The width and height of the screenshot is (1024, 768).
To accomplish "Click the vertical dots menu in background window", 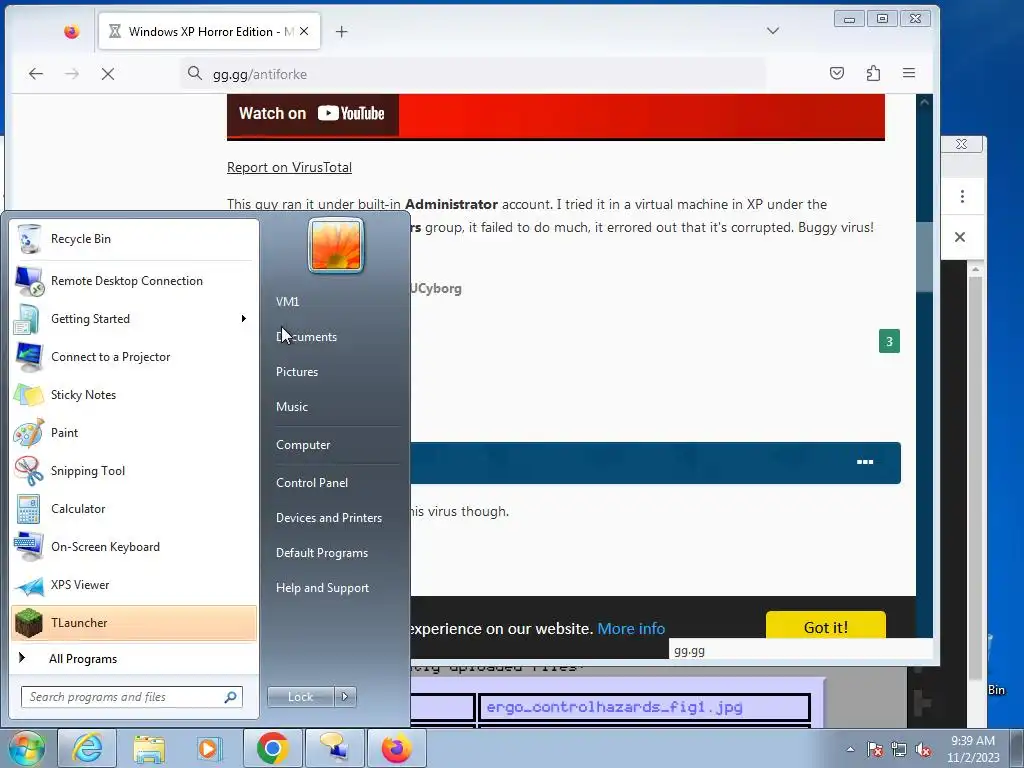I will coord(962,197).
